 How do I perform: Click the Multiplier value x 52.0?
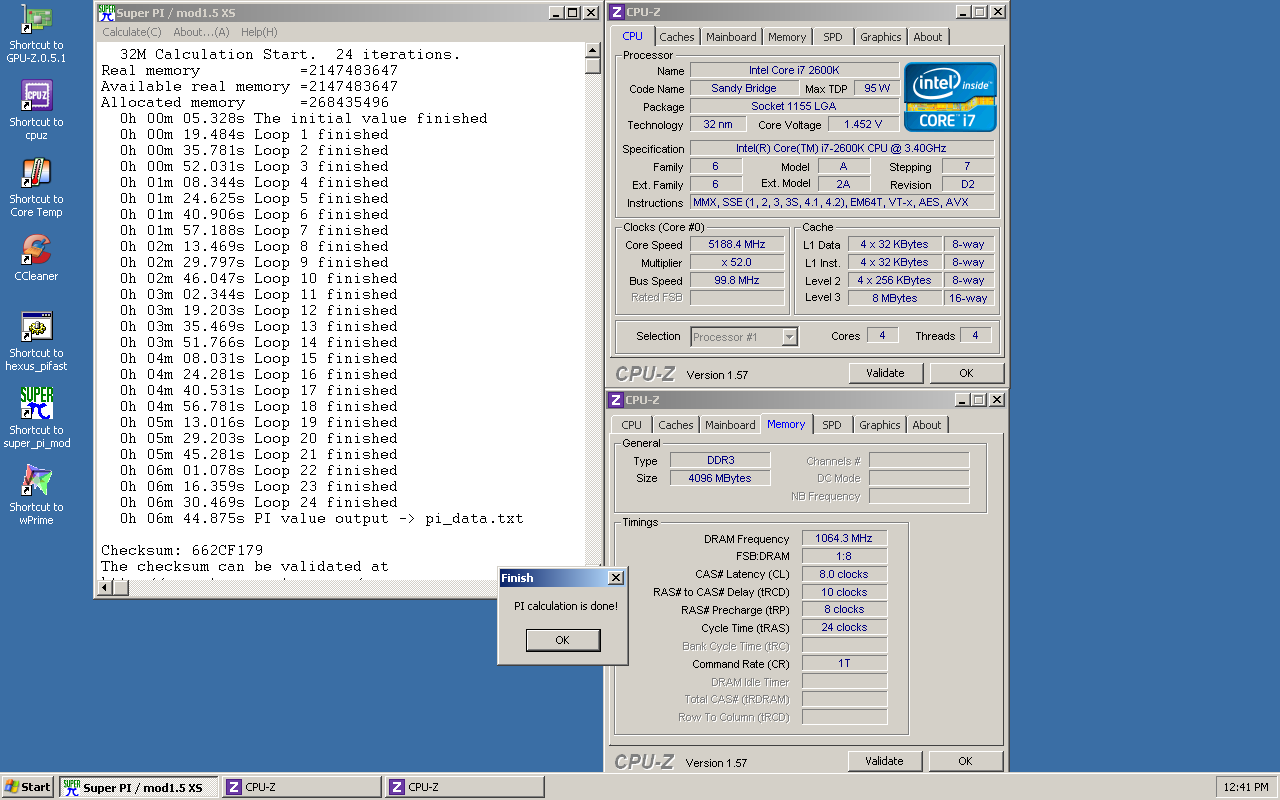click(737, 263)
